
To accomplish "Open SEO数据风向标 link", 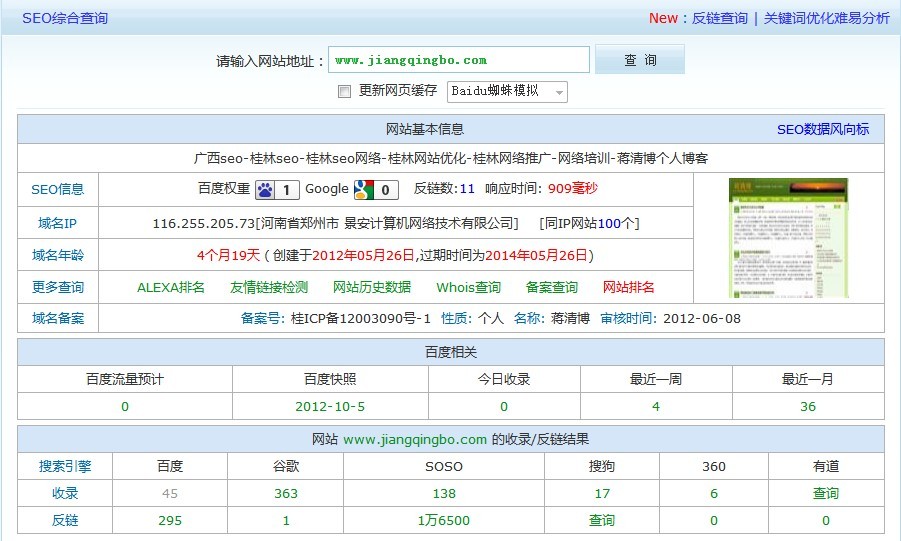I will click(x=823, y=130).
